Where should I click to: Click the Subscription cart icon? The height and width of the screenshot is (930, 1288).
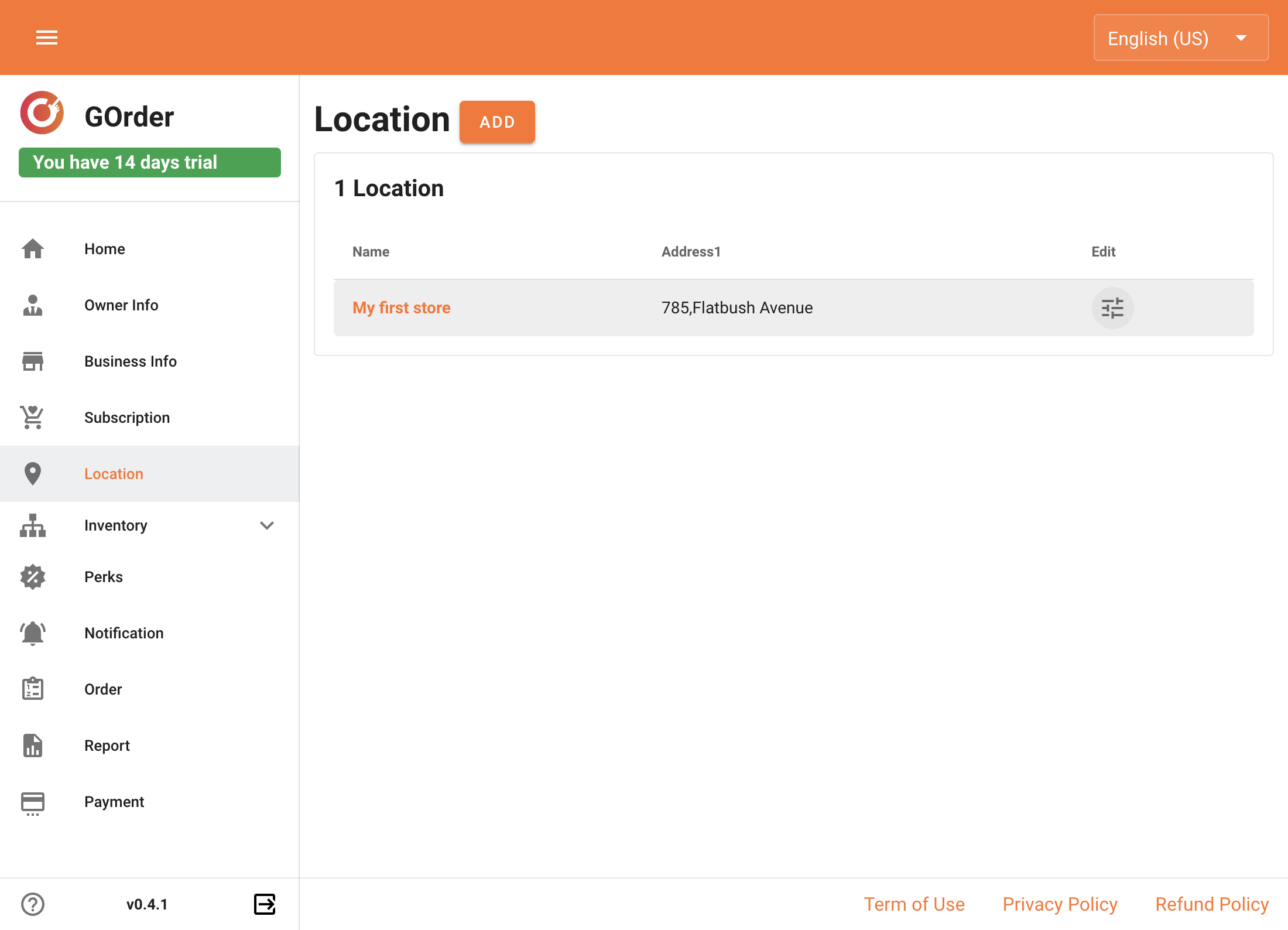pos(33,418)
